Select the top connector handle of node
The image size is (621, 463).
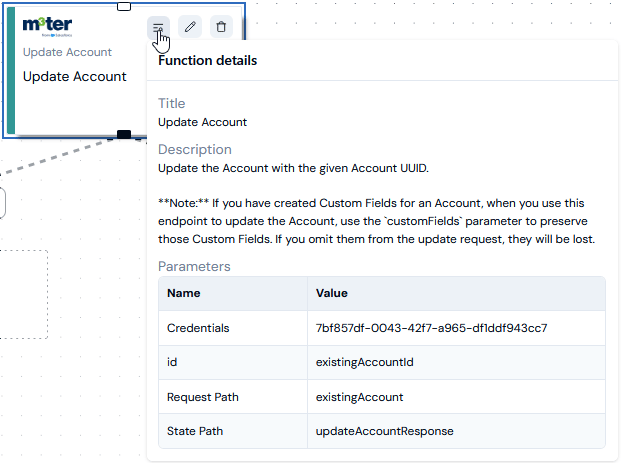coord(124,6)
